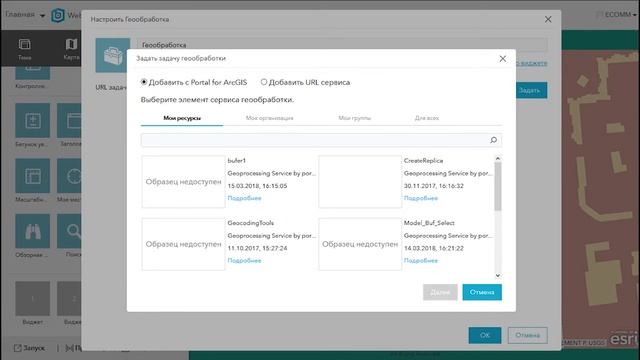This screenshot has width=640, height=360.
Task: Click date '15.03.2018, 16:15:05' of bufer1
Action: pos(257,186)
